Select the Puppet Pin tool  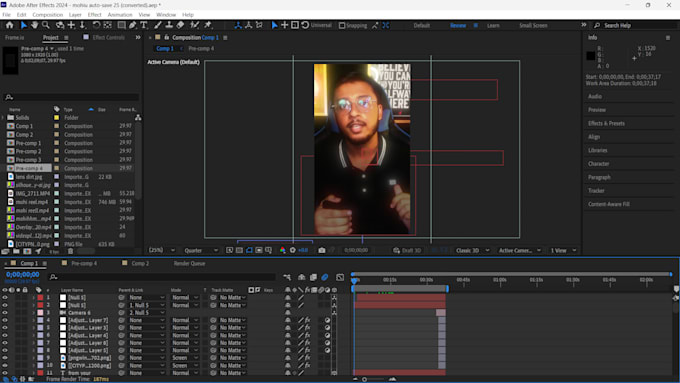point(208,26)
